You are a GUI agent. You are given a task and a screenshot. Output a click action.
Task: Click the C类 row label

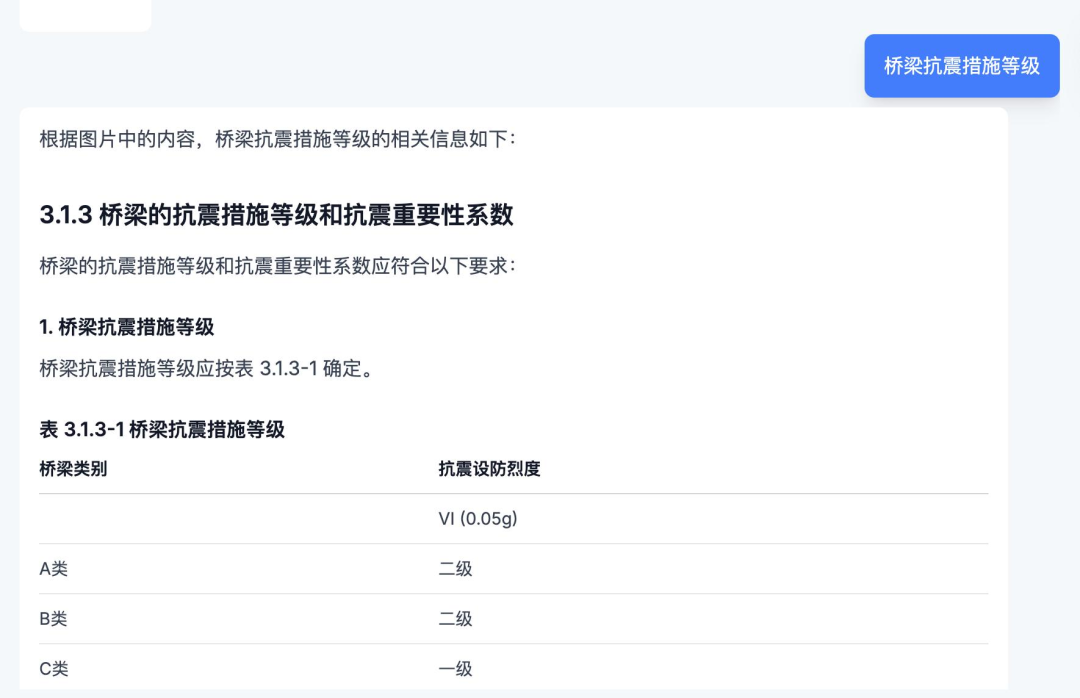coord(54,669)
